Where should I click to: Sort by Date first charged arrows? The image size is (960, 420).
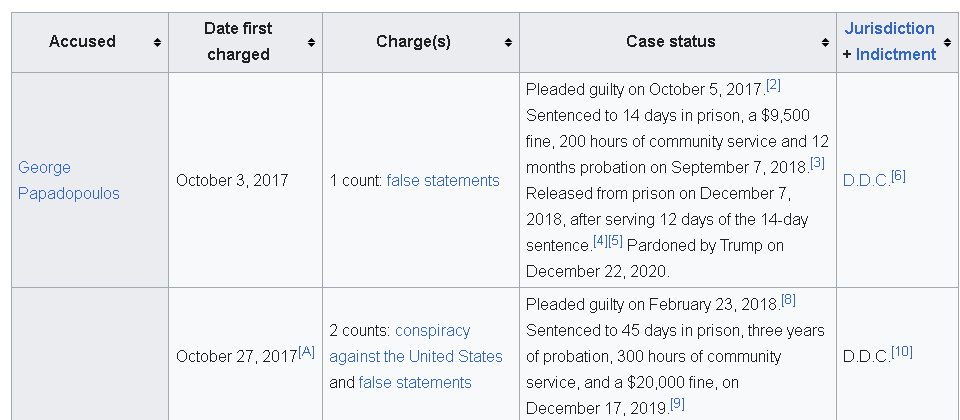point(311,42)
